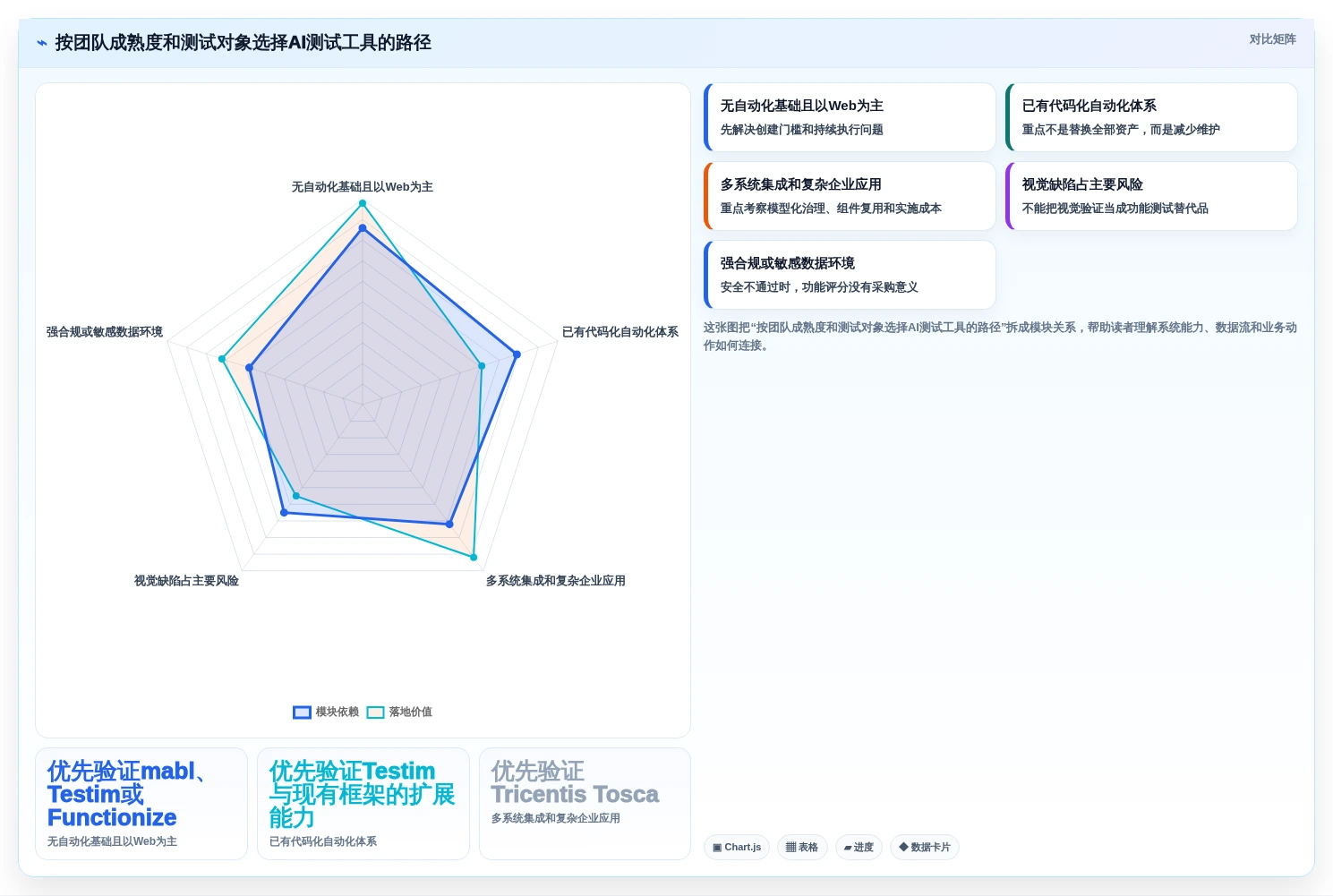Click the teal data point at the radar top vertex
The image size is (1333, 896).
[x=363, y=203]
